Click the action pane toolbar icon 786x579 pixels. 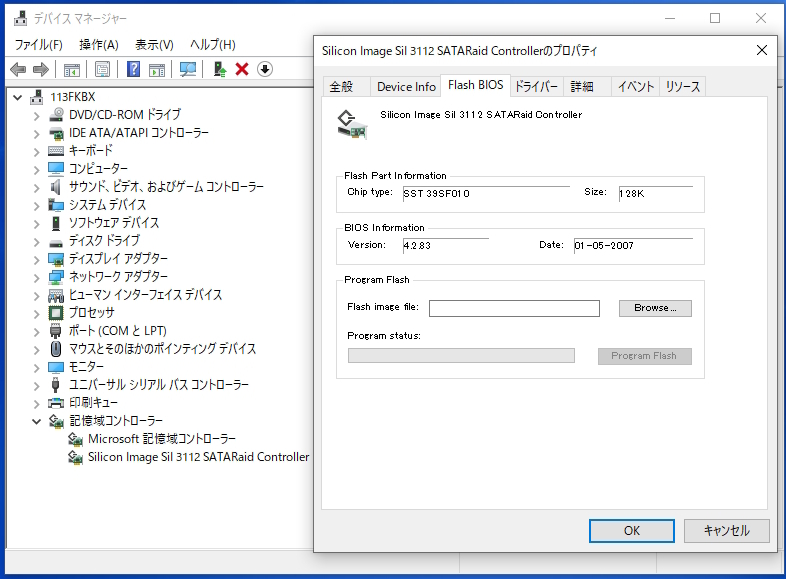click(x=157, y=69)
